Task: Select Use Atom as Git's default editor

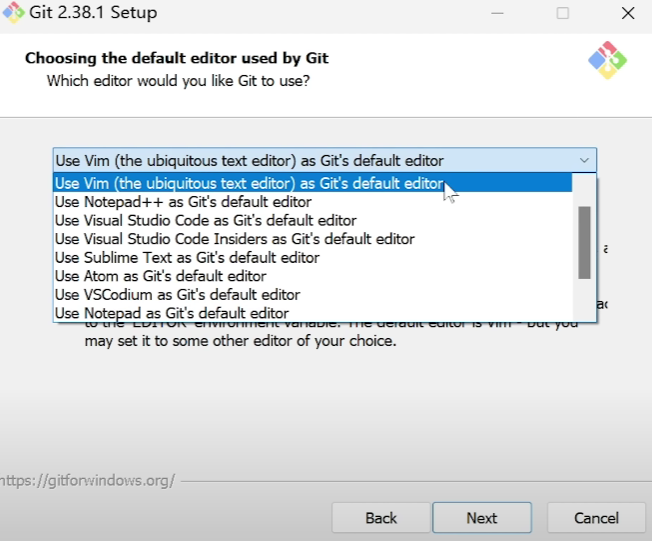Action: (x=313, y=276)
